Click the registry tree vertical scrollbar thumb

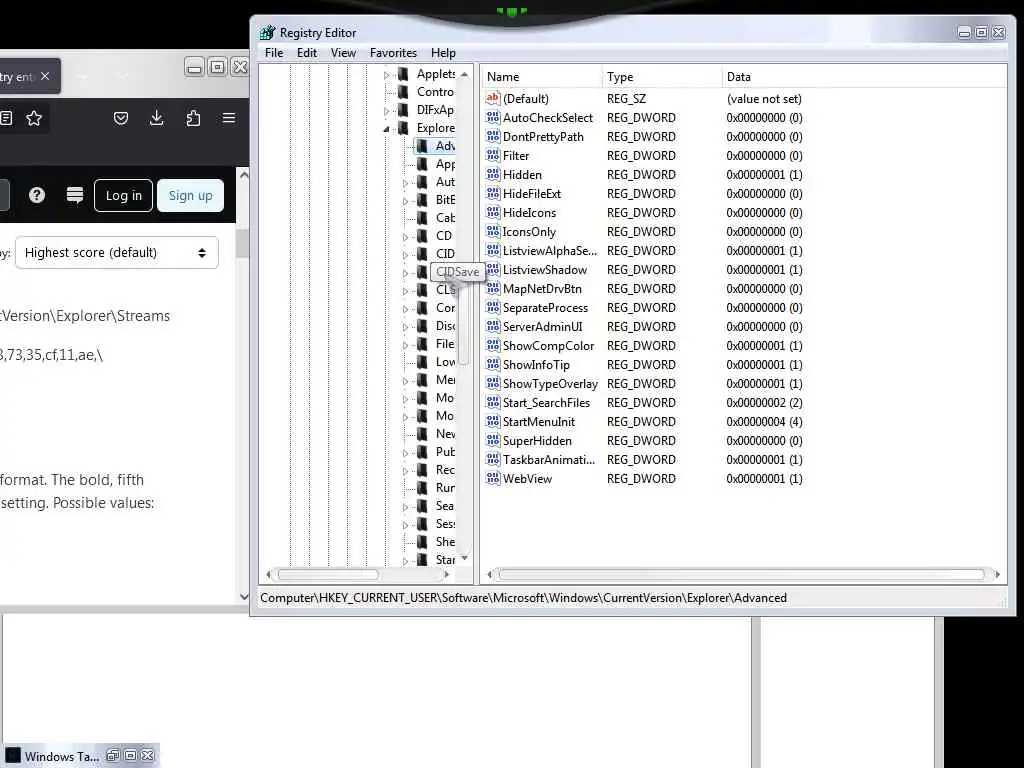(464, 323)
